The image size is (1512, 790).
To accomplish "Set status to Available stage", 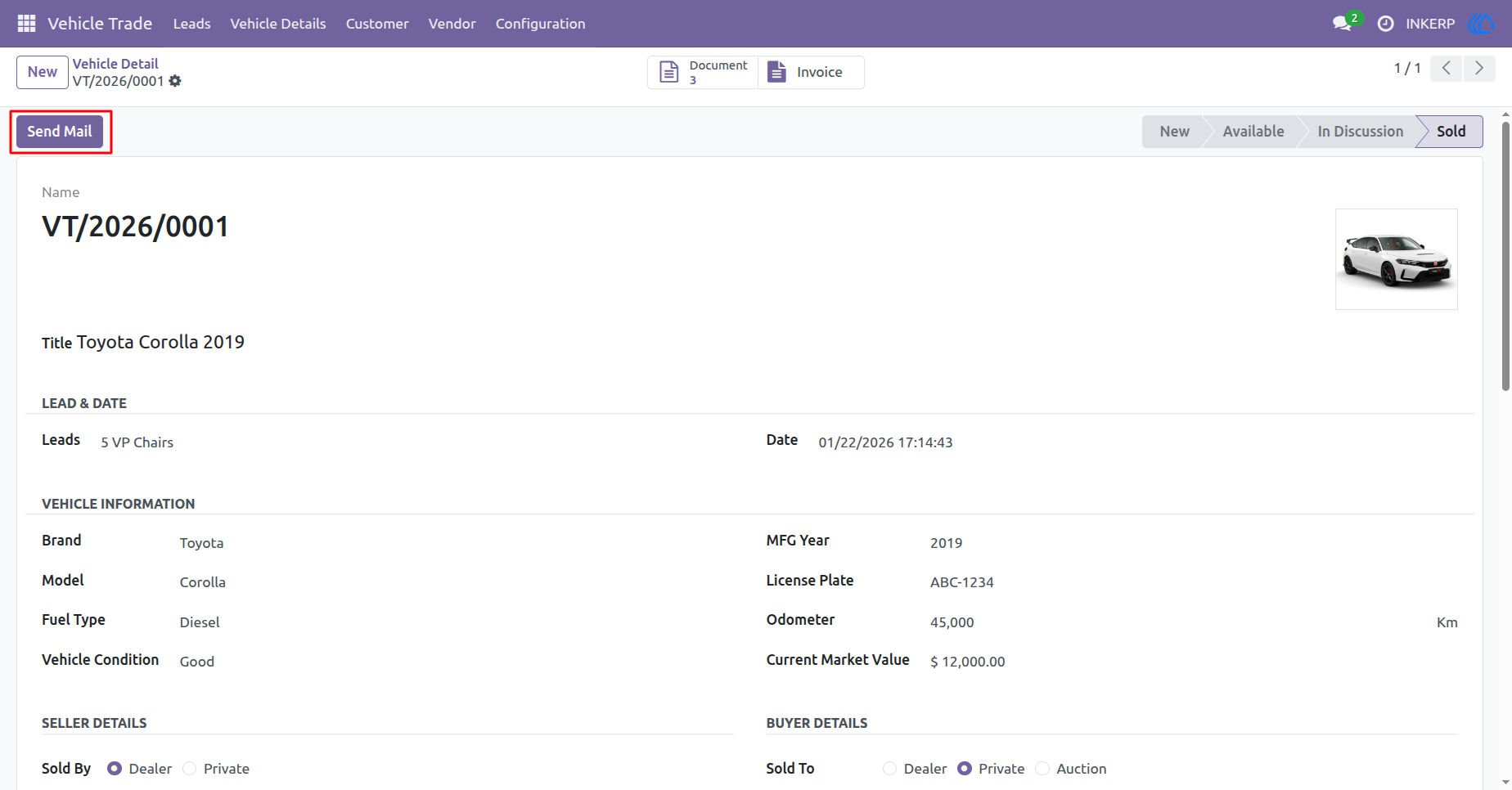I will coord(1253,132).
